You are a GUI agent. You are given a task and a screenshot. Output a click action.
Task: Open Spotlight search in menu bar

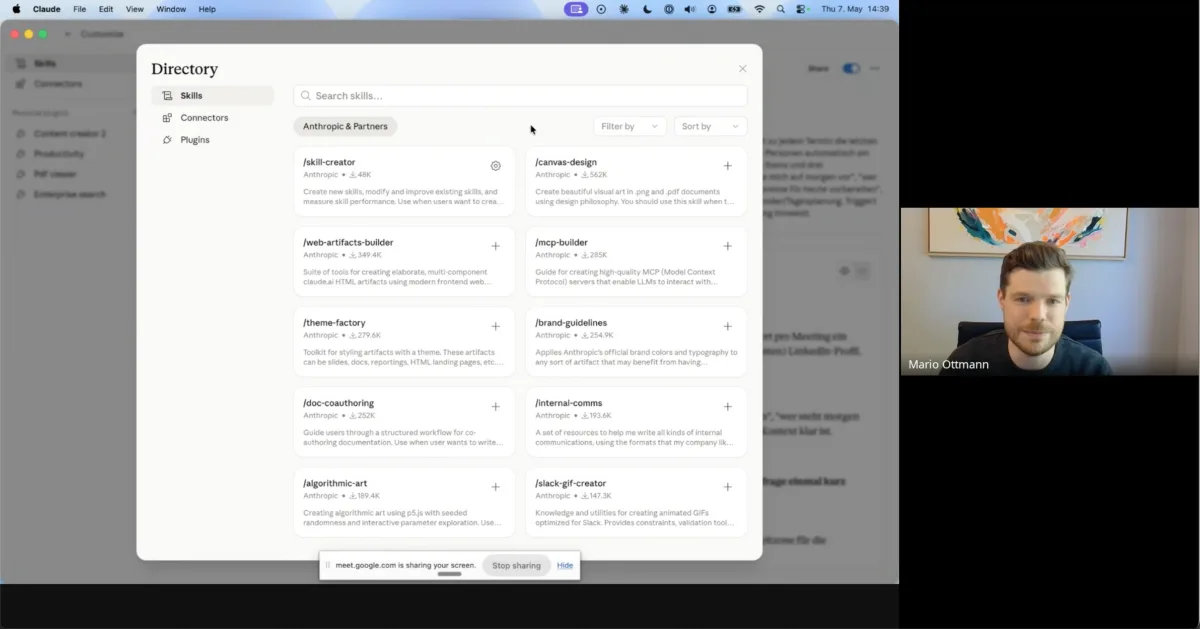[781, 9]
